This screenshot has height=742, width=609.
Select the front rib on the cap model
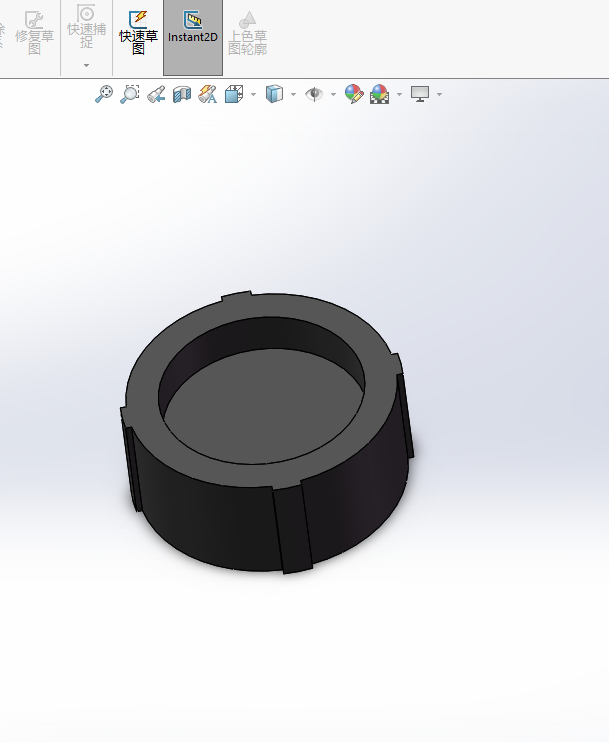292,528
